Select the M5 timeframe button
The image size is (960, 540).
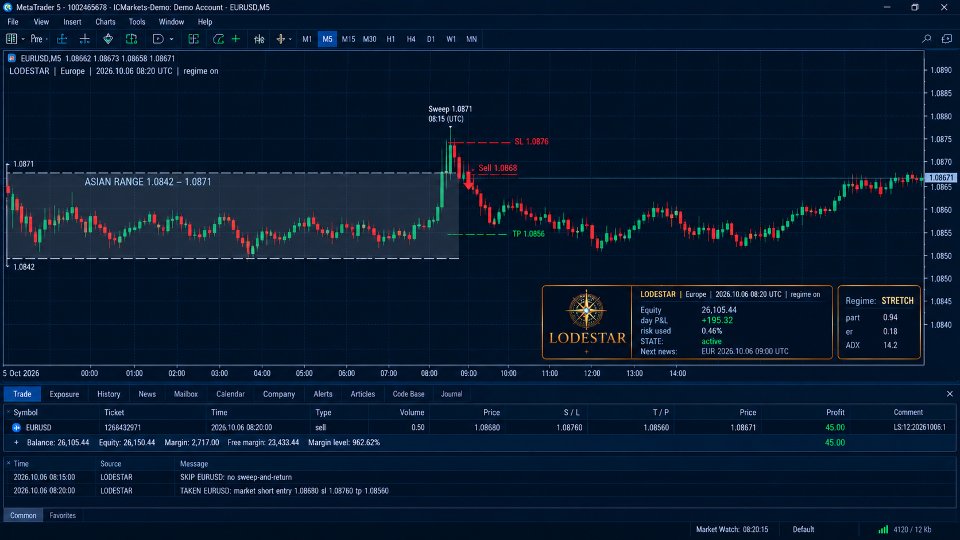[x=328, y=39]
